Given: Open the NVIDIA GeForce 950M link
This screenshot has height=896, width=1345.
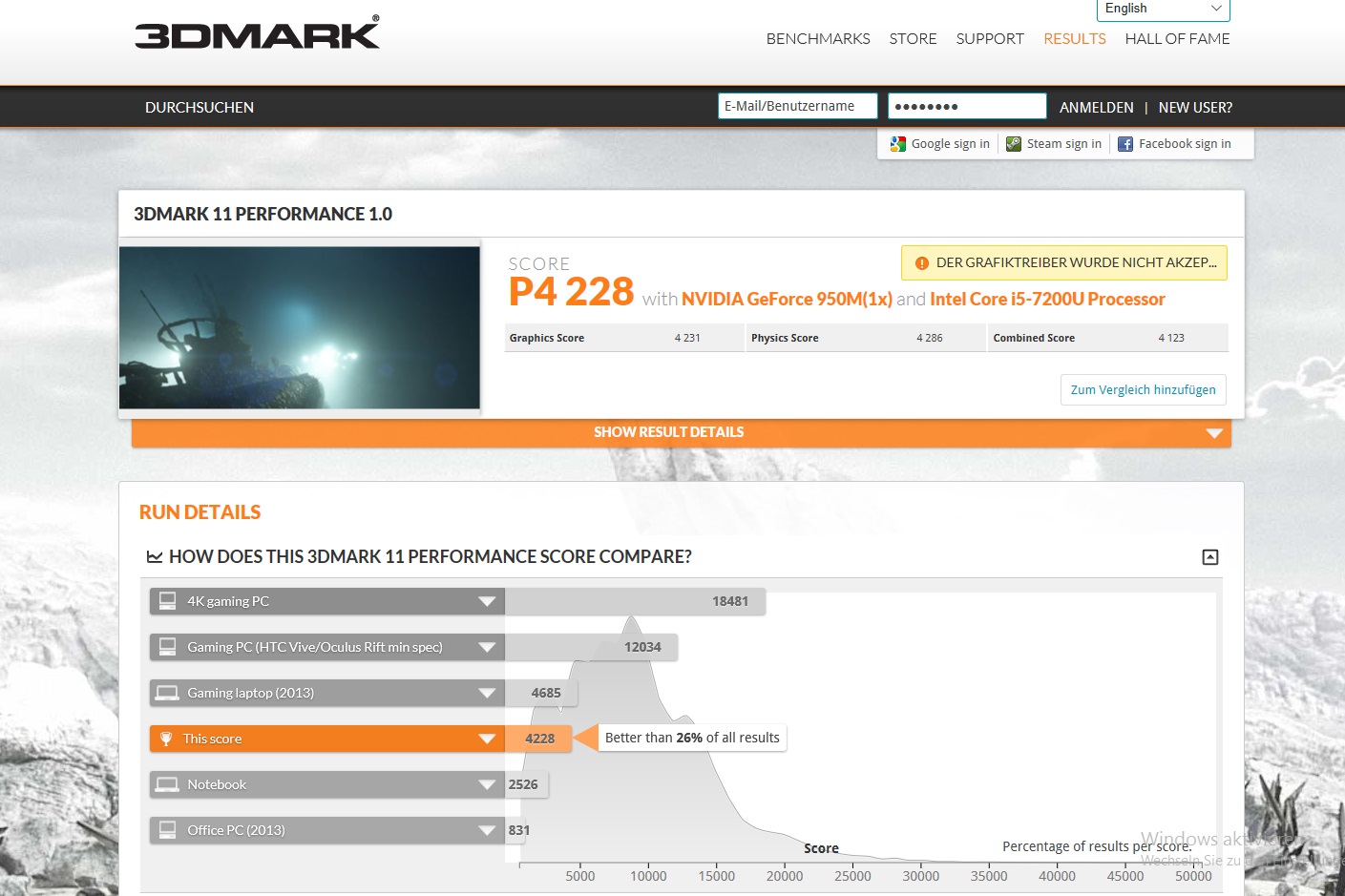Looking at the screenshot, I should (x=788, y=300).
